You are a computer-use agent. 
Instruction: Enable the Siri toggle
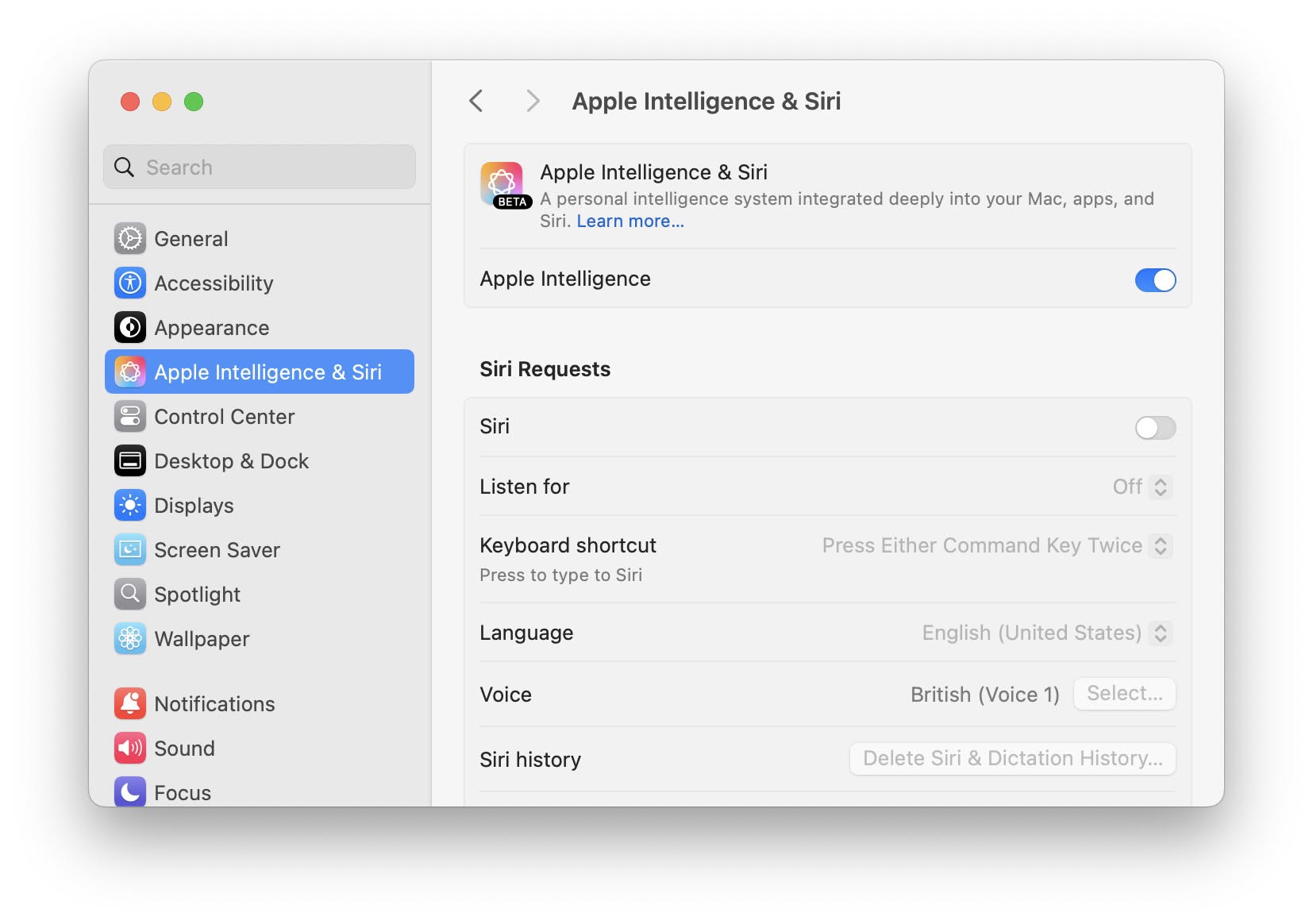point(1155,428)
